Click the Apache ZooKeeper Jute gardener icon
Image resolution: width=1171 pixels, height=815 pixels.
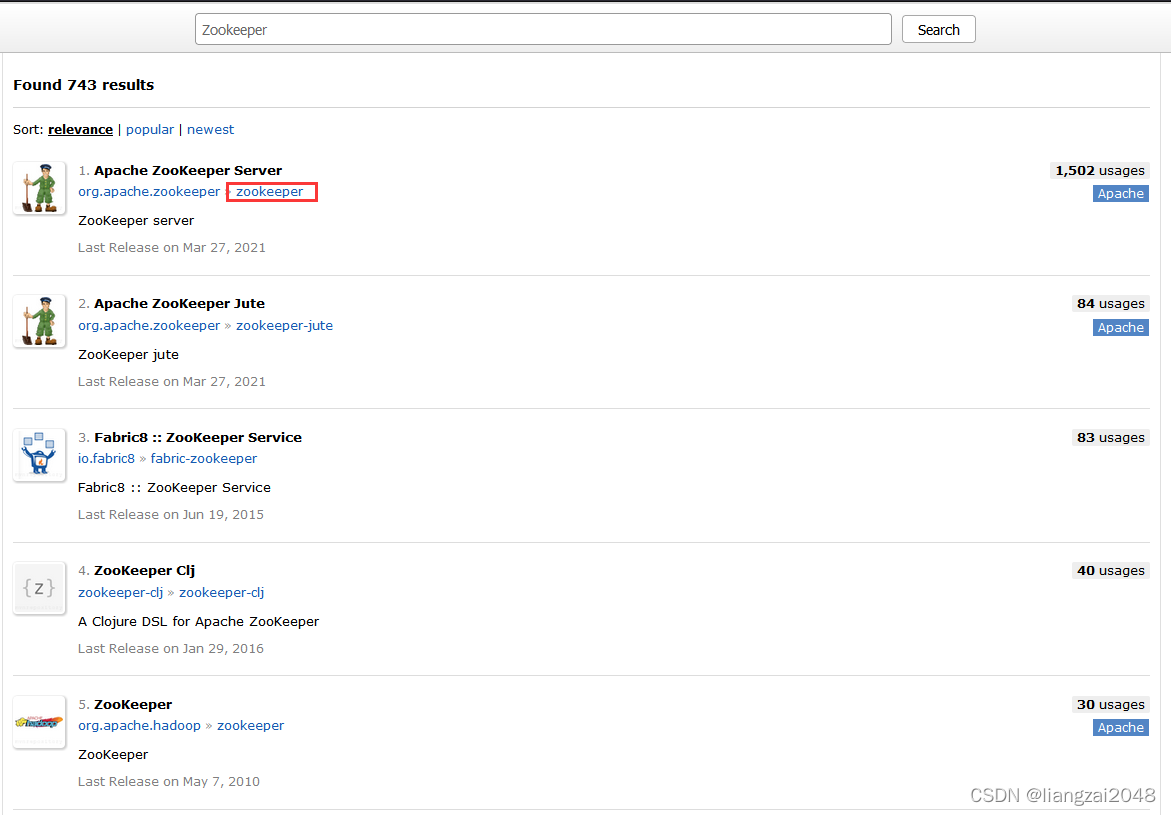click(40, 321)
